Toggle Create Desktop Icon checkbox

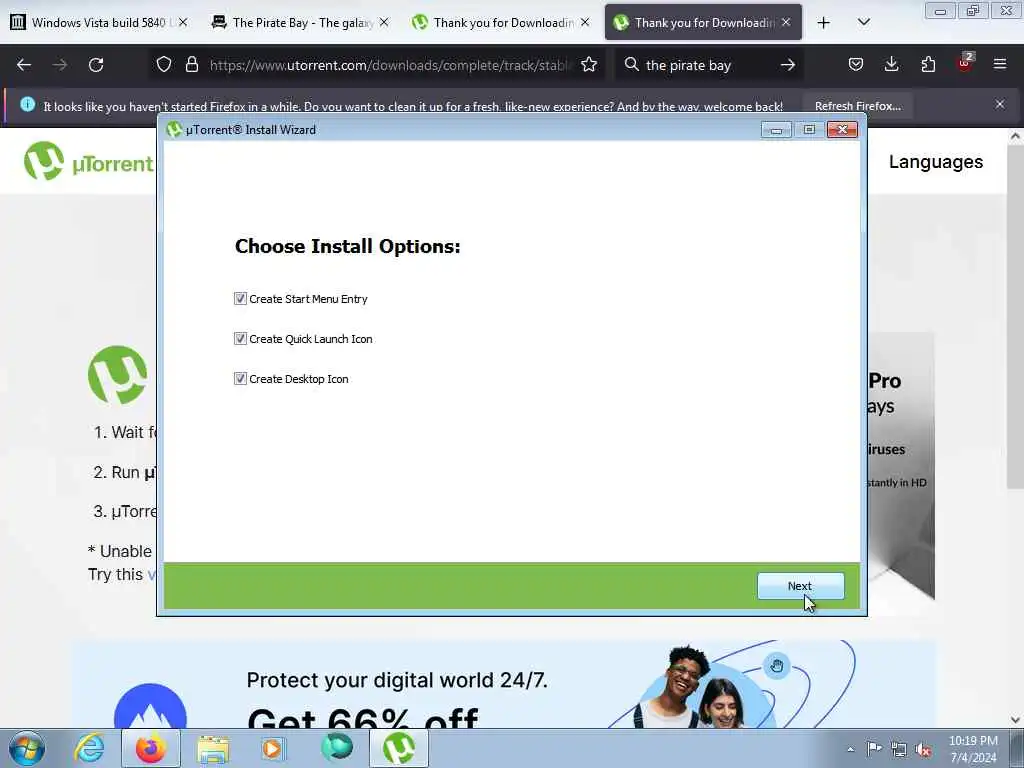tap(240, 378)
